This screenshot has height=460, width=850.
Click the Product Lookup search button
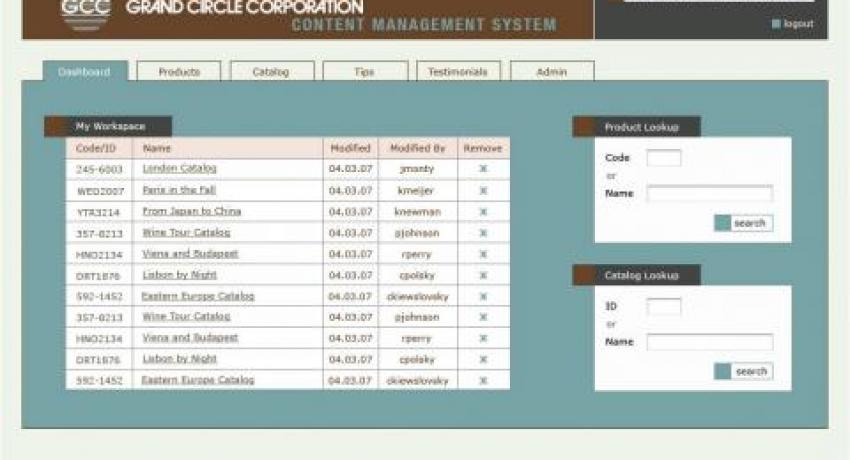(x=744, y=223)
